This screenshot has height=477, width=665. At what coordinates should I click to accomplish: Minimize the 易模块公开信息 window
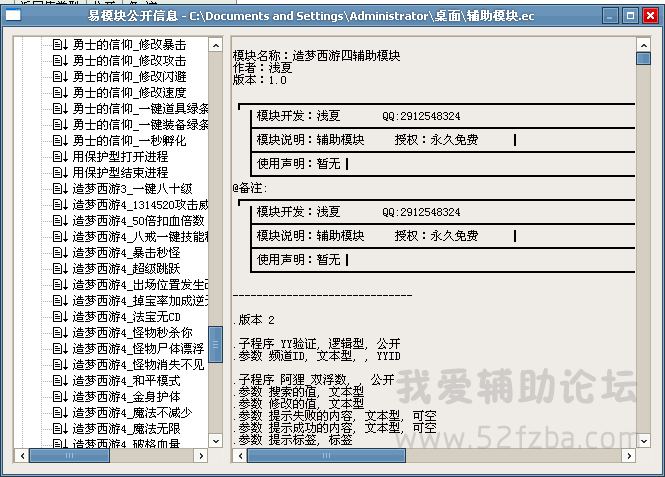click(x=610, y=16)
